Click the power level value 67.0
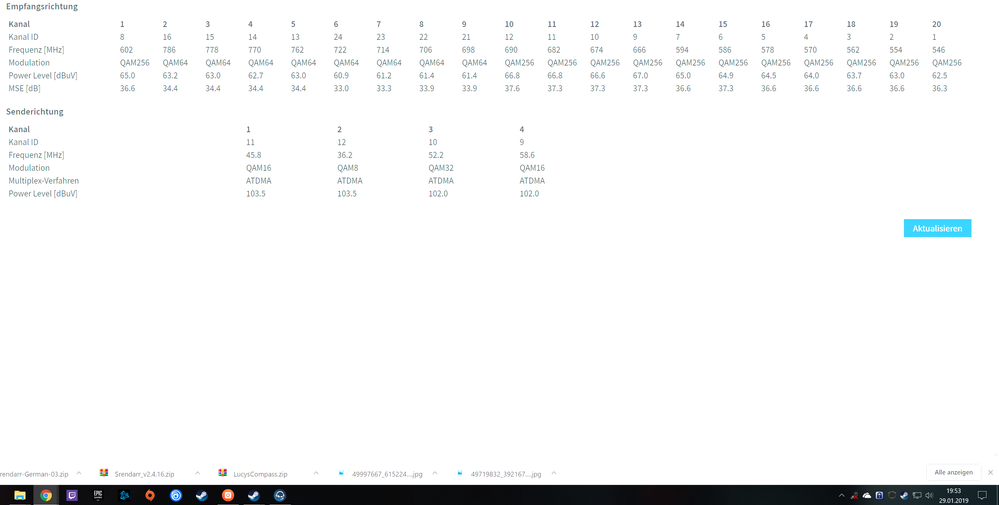 click(x=640, y=75)
